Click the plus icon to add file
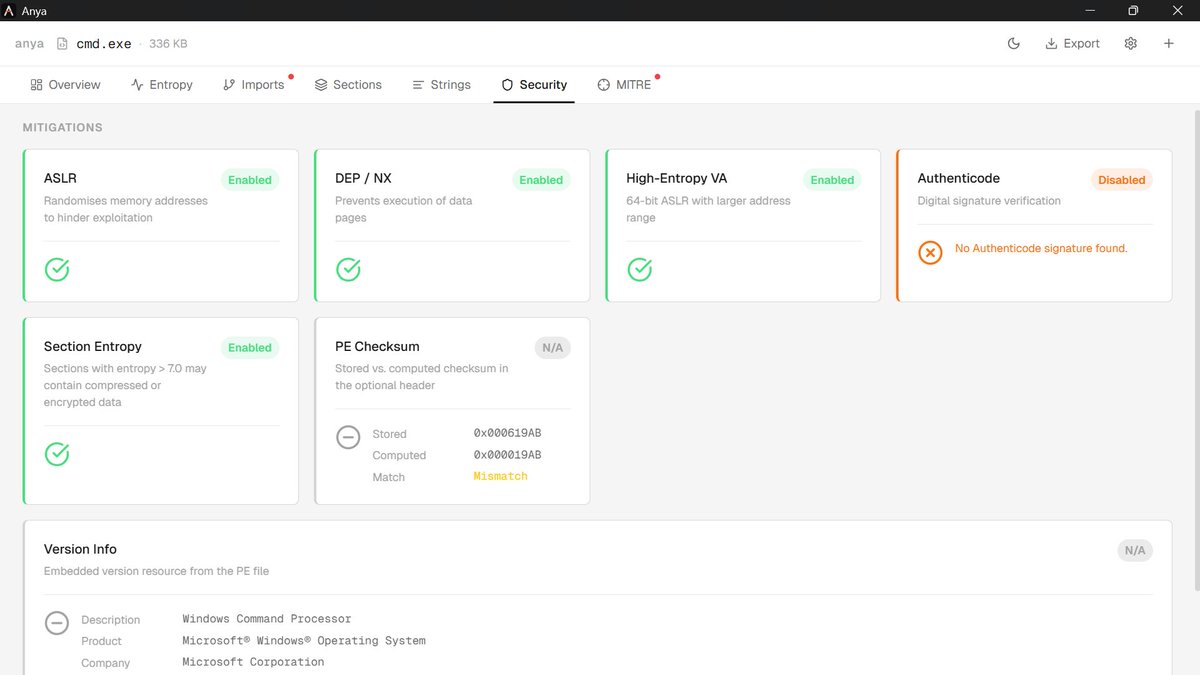This screenshot has width=1200, height=675. point(1169,44)
